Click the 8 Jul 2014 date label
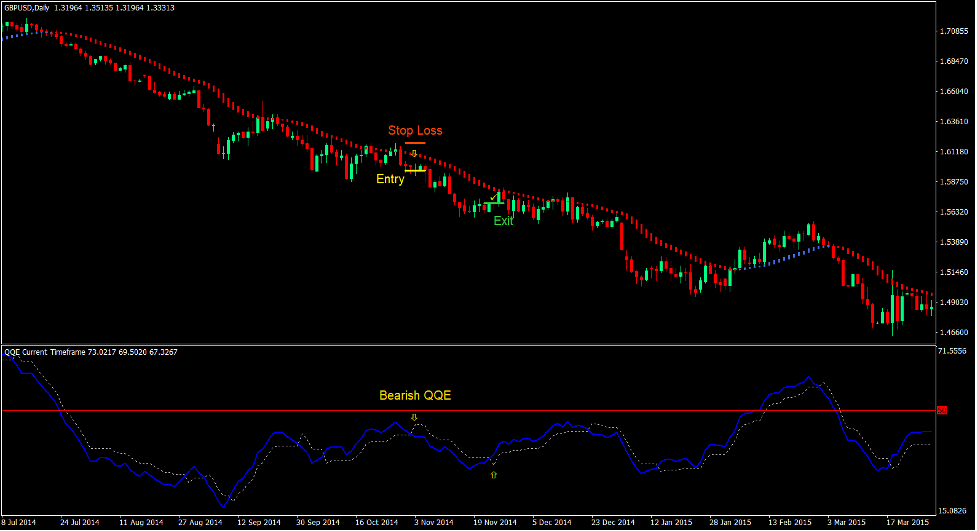Viewport: 977px width, 531px height. click(19, 522)
